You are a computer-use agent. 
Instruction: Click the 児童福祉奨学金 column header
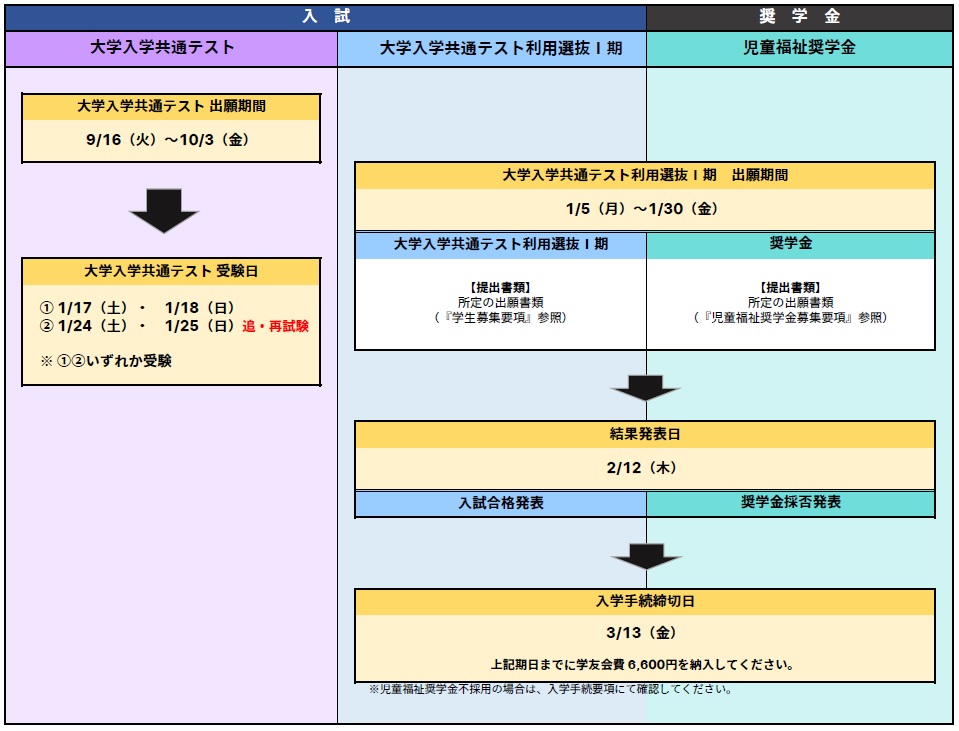pyautogui.click(x=799, y=48)
